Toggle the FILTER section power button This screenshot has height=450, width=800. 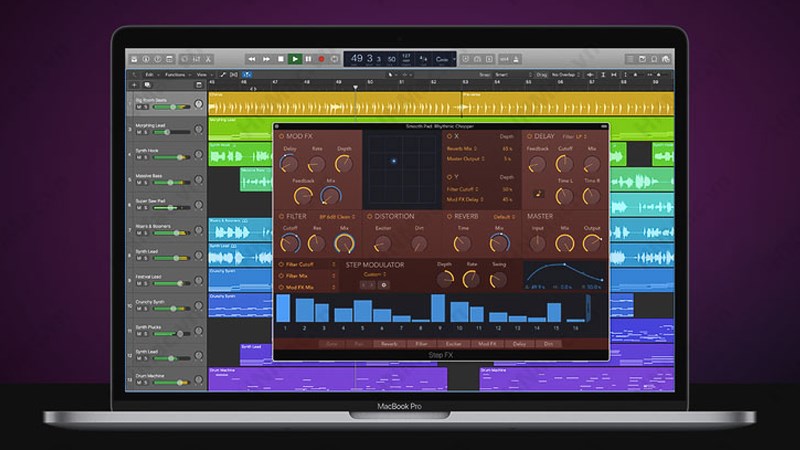tap(281, 216)
